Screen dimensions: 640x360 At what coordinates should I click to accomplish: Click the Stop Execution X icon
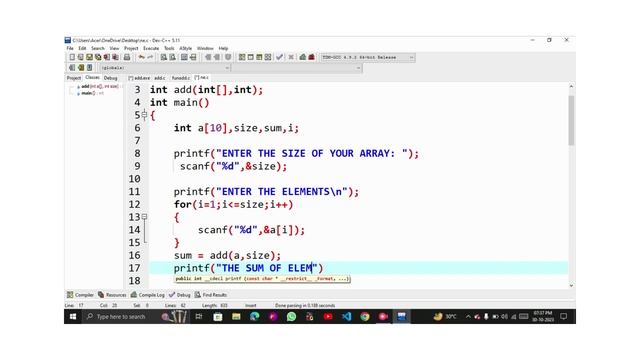pyautogui.click(x=291, y=57)
